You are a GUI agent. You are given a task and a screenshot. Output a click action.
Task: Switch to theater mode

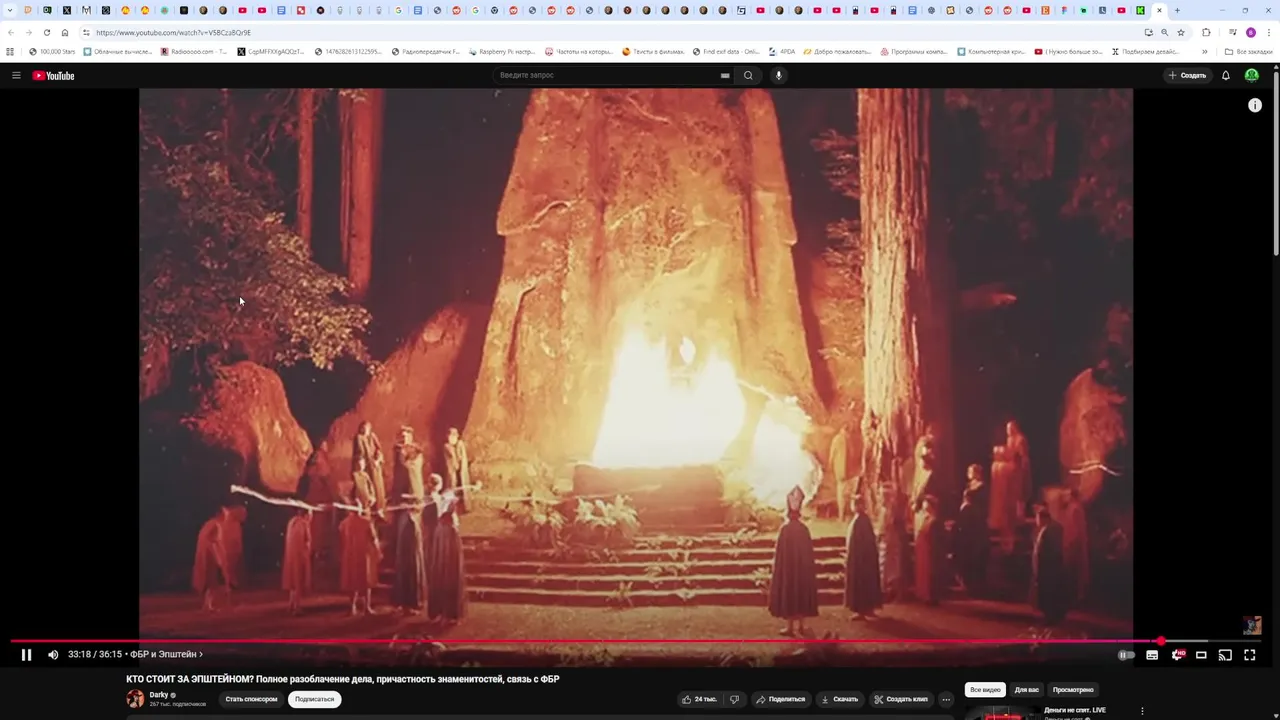coord(1201,655)
